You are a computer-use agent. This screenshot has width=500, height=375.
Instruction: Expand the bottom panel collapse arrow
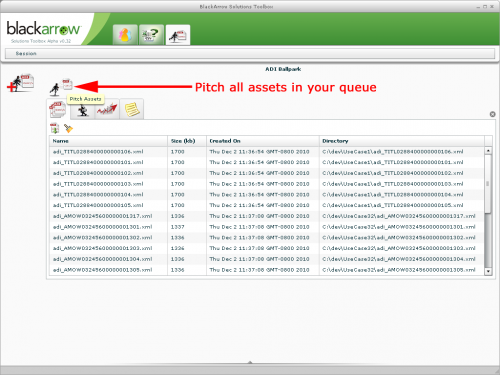250,362
